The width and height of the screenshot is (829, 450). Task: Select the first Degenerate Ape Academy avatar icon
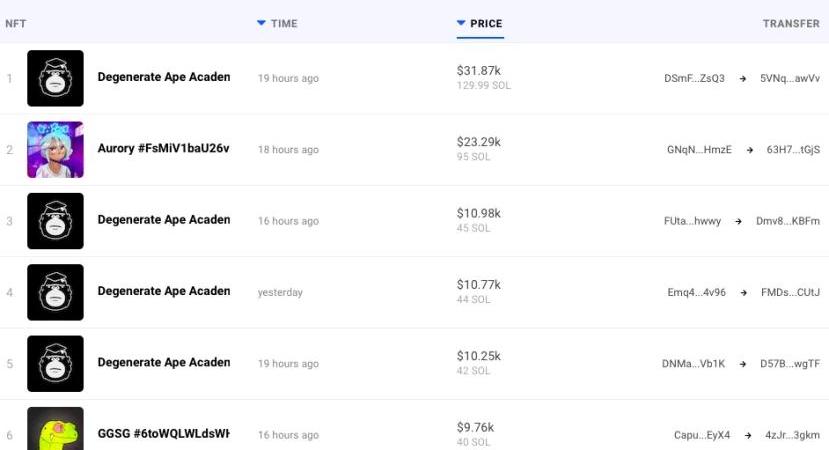click(x=56, y=78)
